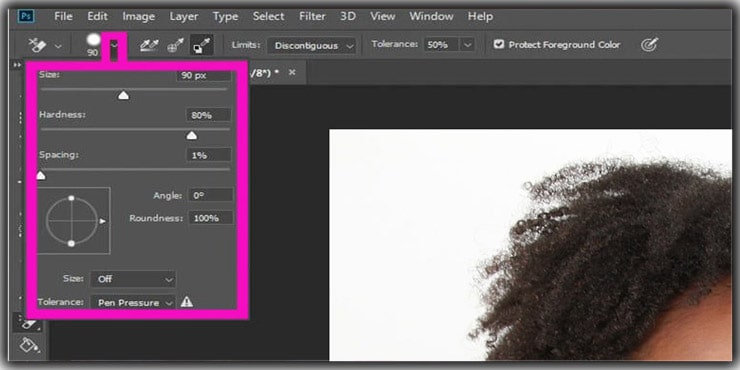
Task: Open the Size control dropdown set to Off
Action: [x=133, y=279]
